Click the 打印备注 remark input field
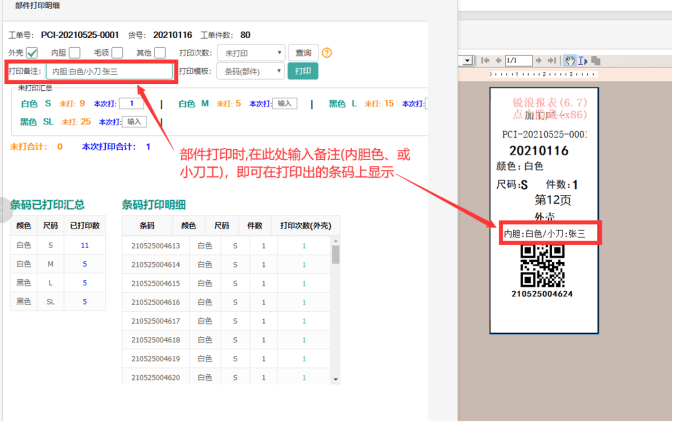679x442 pixels. (x=110, y=72)
